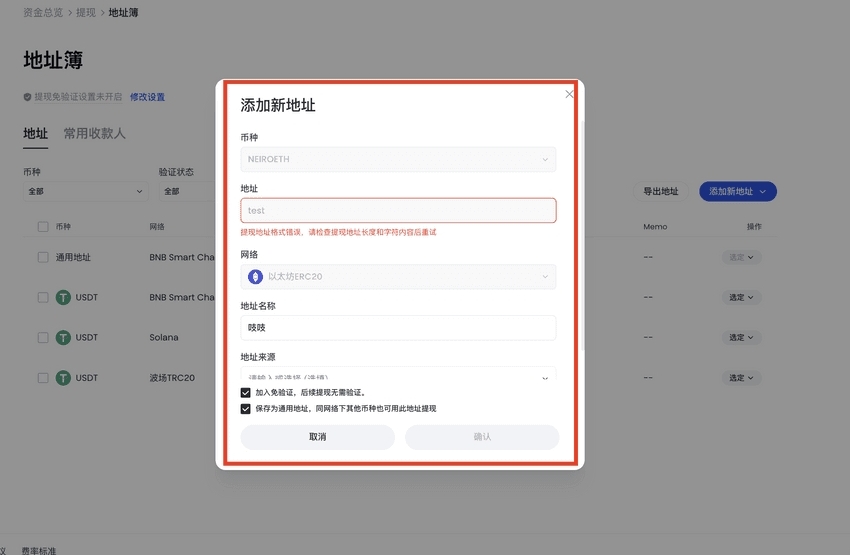The height and width of the screenshot is (555, 850).
Task: Toggle 保存为通用地址 checkbox
Action: coord(246,409)
